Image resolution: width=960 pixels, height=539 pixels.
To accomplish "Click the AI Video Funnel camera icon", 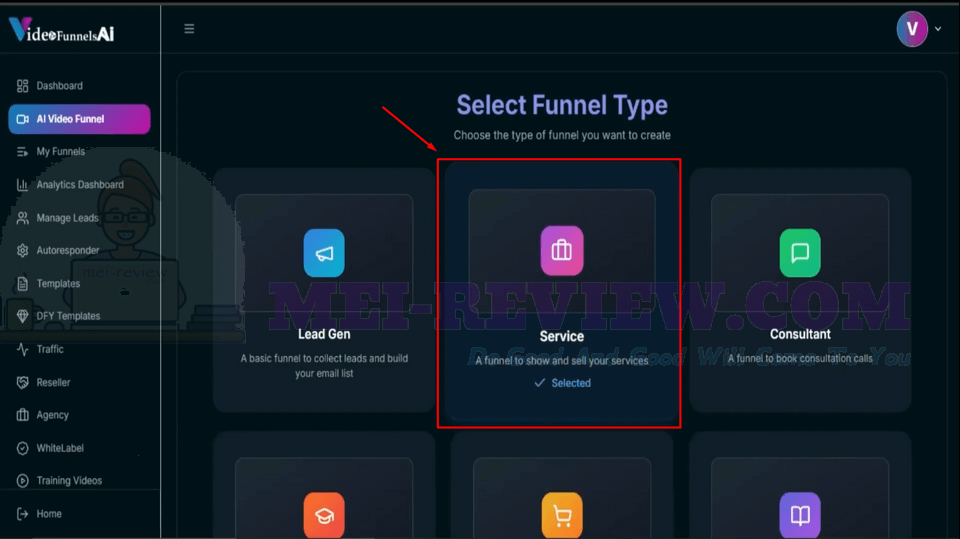I will point(23,119).
